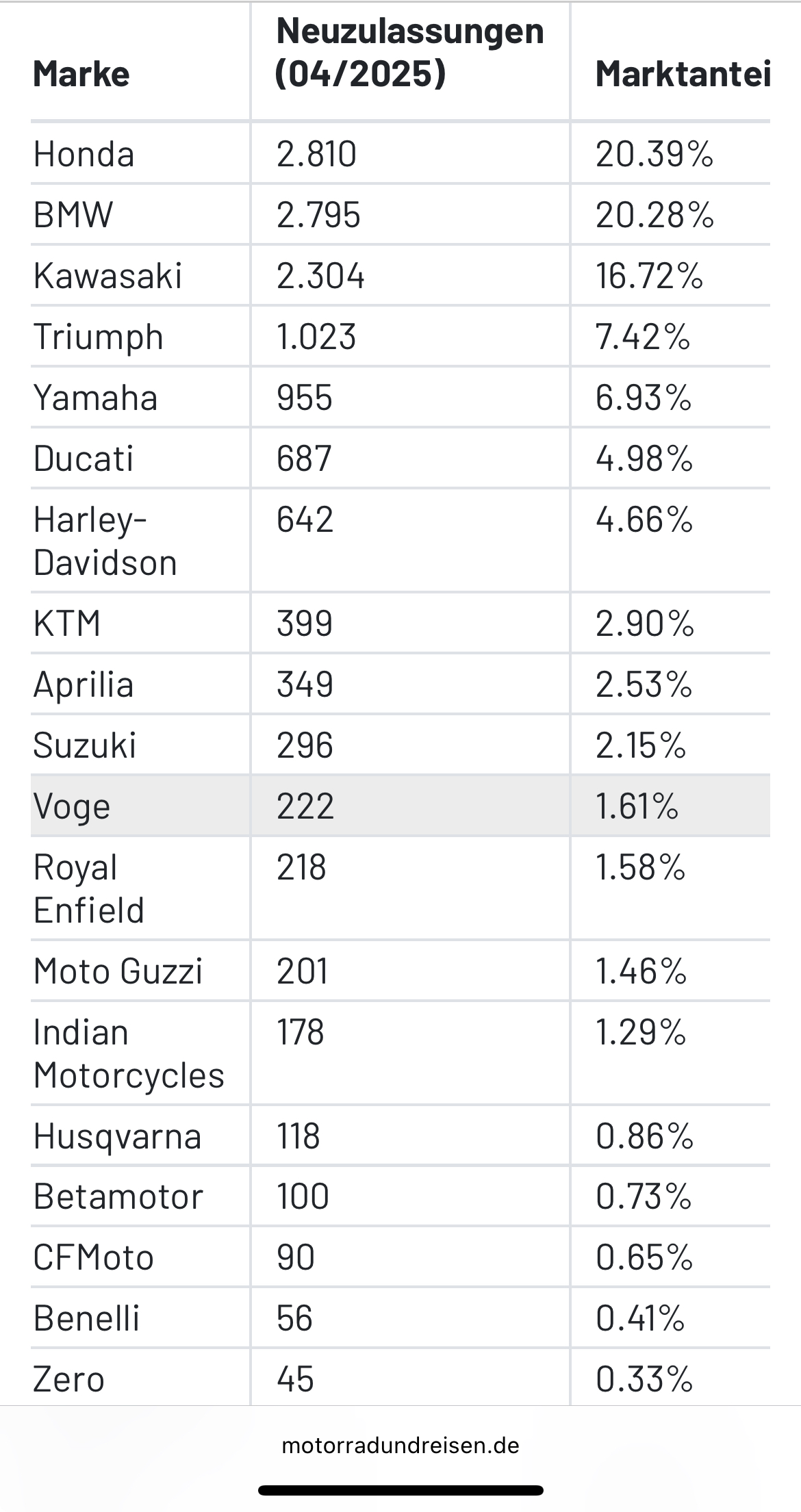Select Husqvarna's registration count 118

point(298,1136)
